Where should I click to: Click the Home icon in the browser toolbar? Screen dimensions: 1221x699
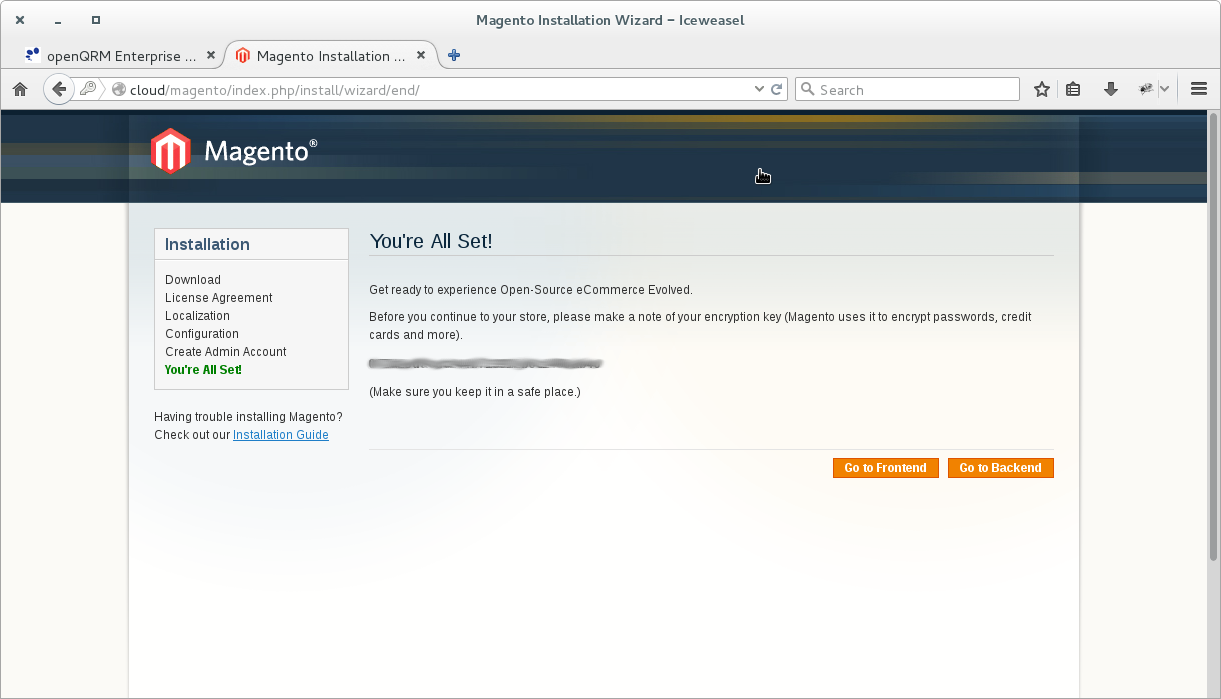[20, 89]
